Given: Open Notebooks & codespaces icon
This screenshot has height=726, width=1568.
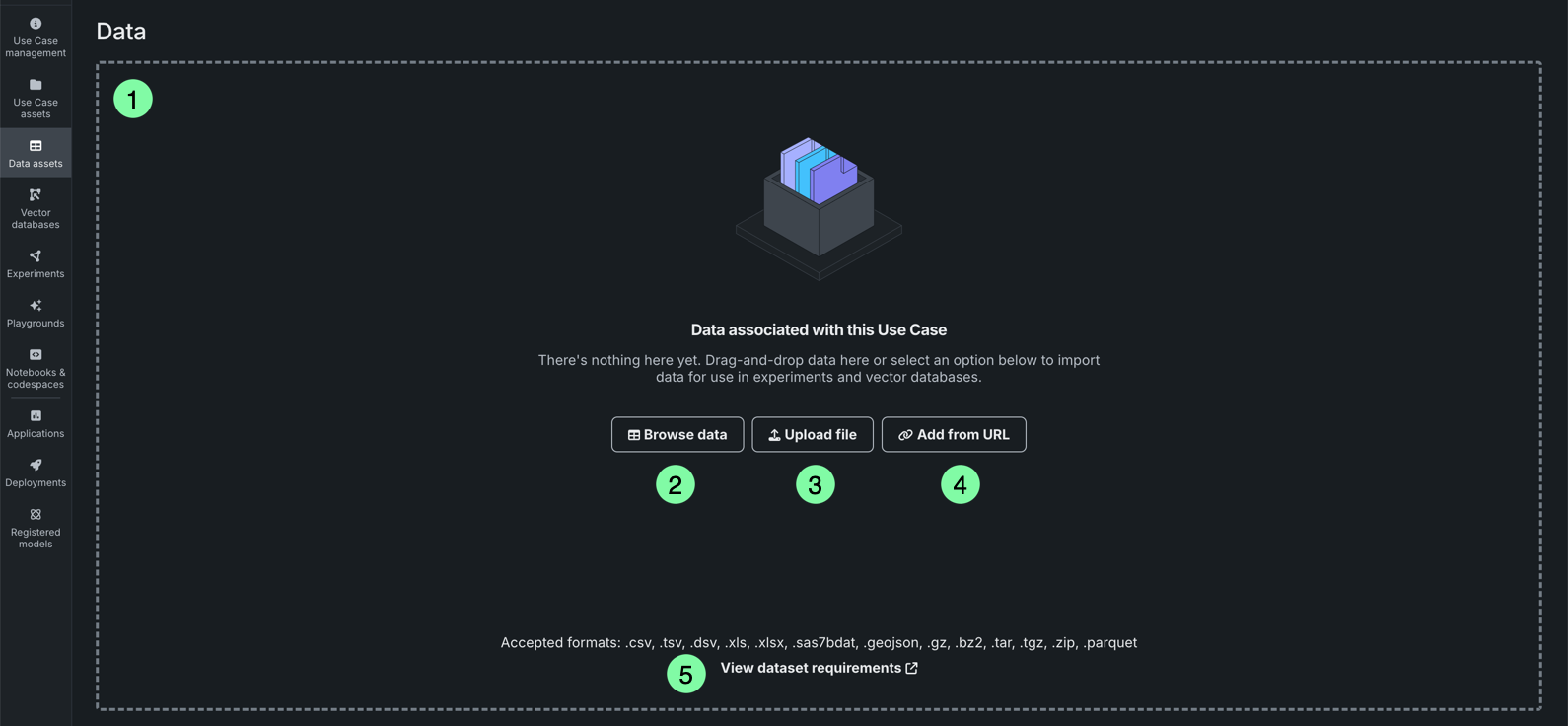Looking at the screenshot, I should [36, 355].
